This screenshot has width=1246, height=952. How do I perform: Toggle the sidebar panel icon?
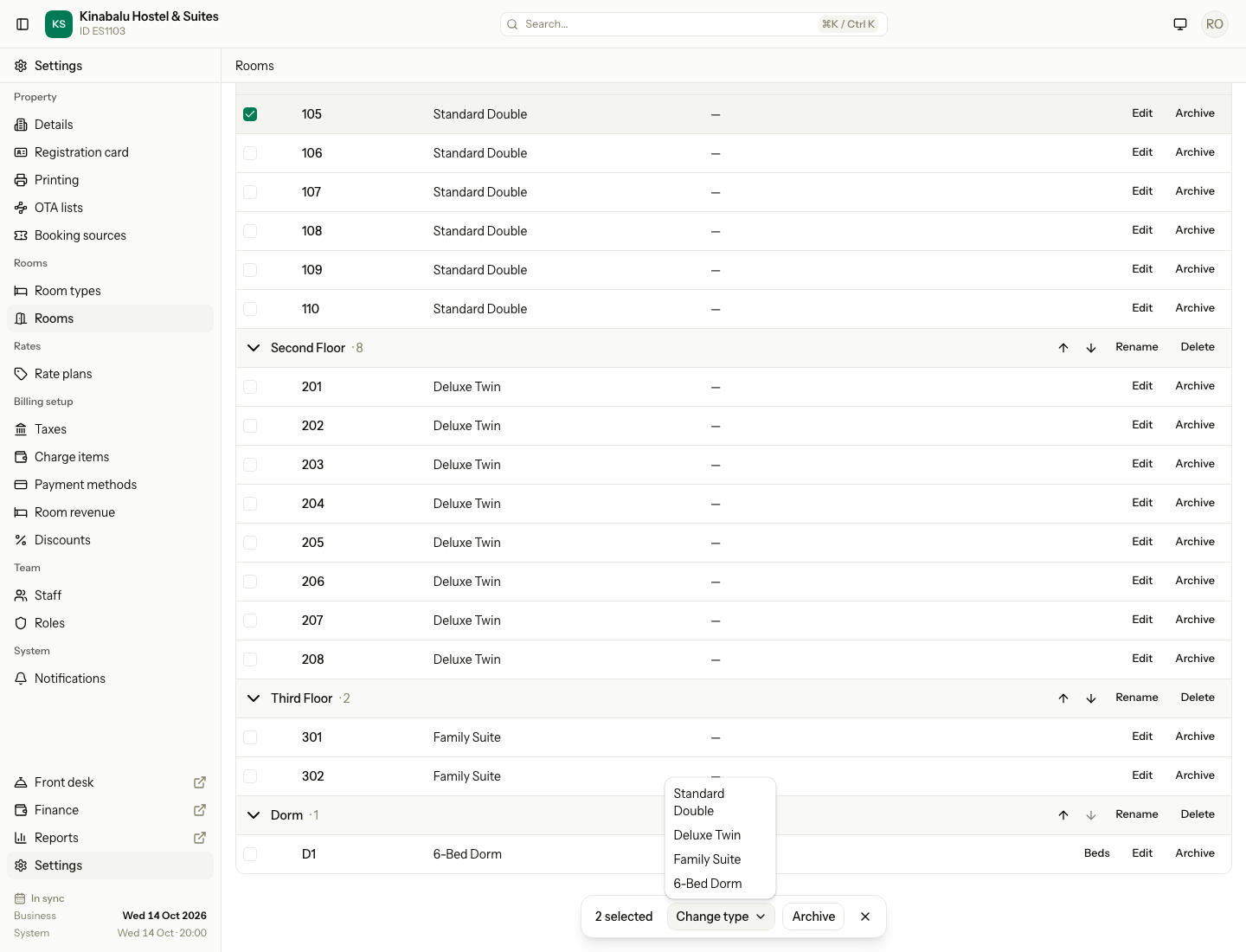(x=22, y=24)
